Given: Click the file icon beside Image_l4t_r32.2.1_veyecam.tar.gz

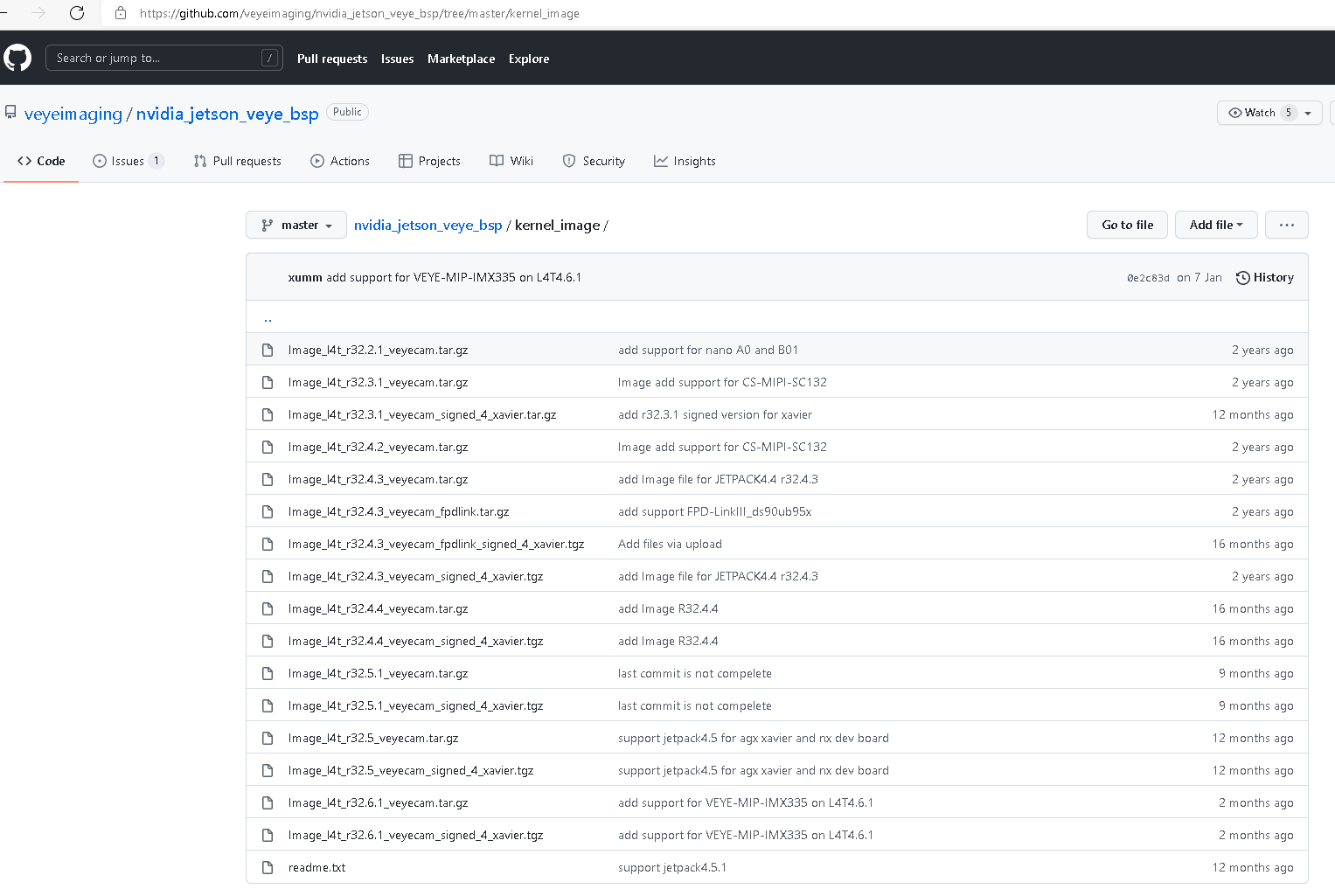Looking at the screenshot, I should point(268,351).
